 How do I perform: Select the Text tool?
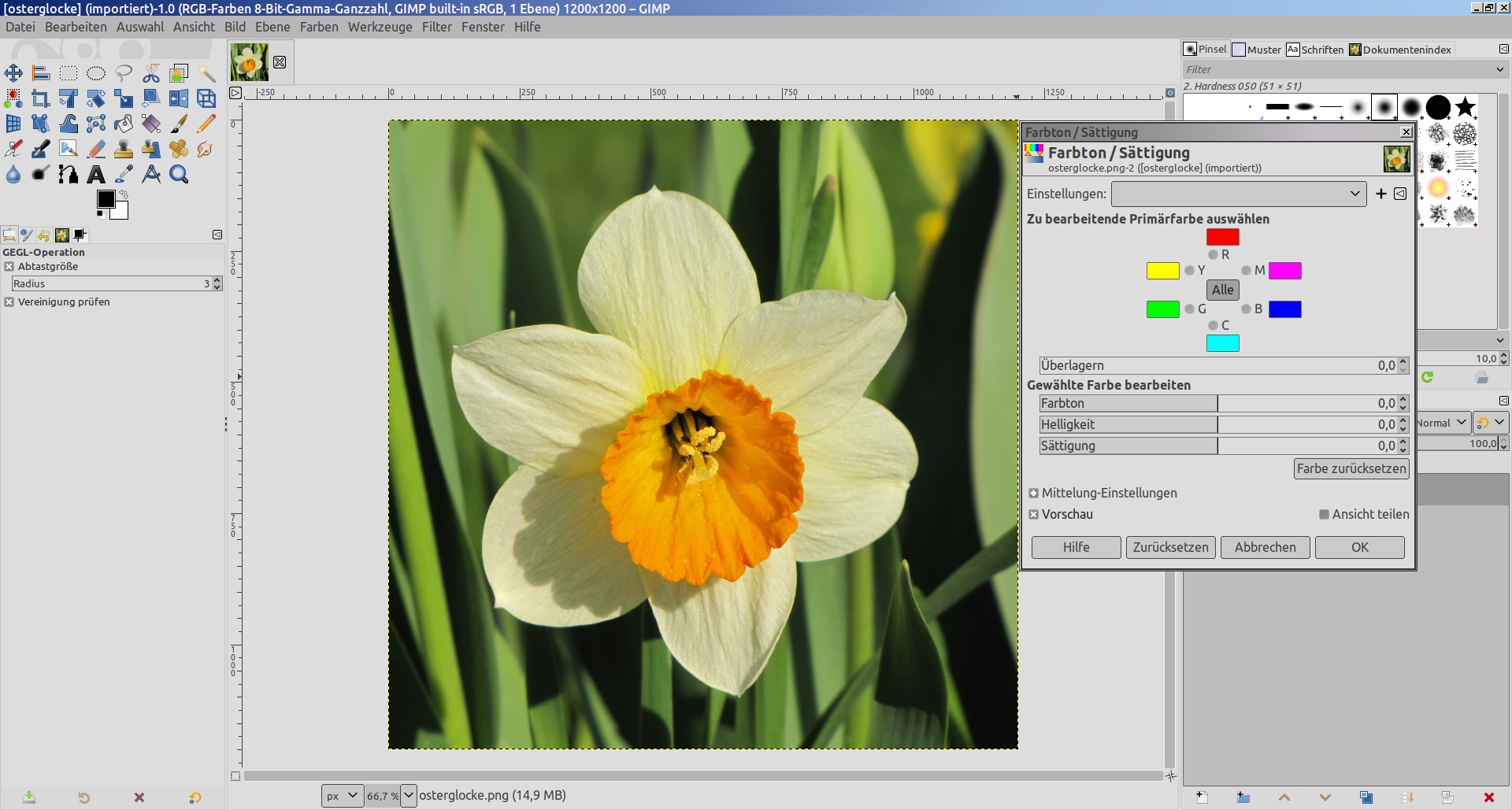point(96,175)
